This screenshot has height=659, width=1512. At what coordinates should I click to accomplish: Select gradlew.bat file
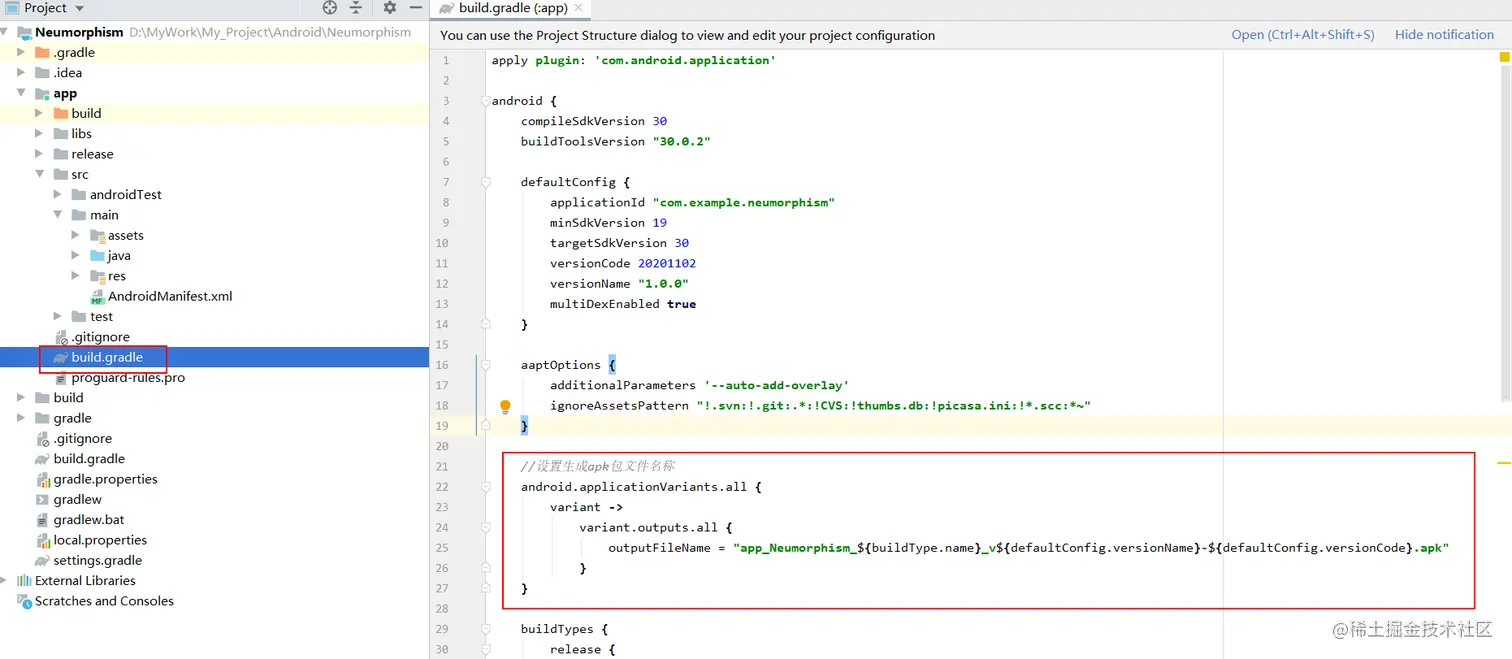click(x=89, y=520)
